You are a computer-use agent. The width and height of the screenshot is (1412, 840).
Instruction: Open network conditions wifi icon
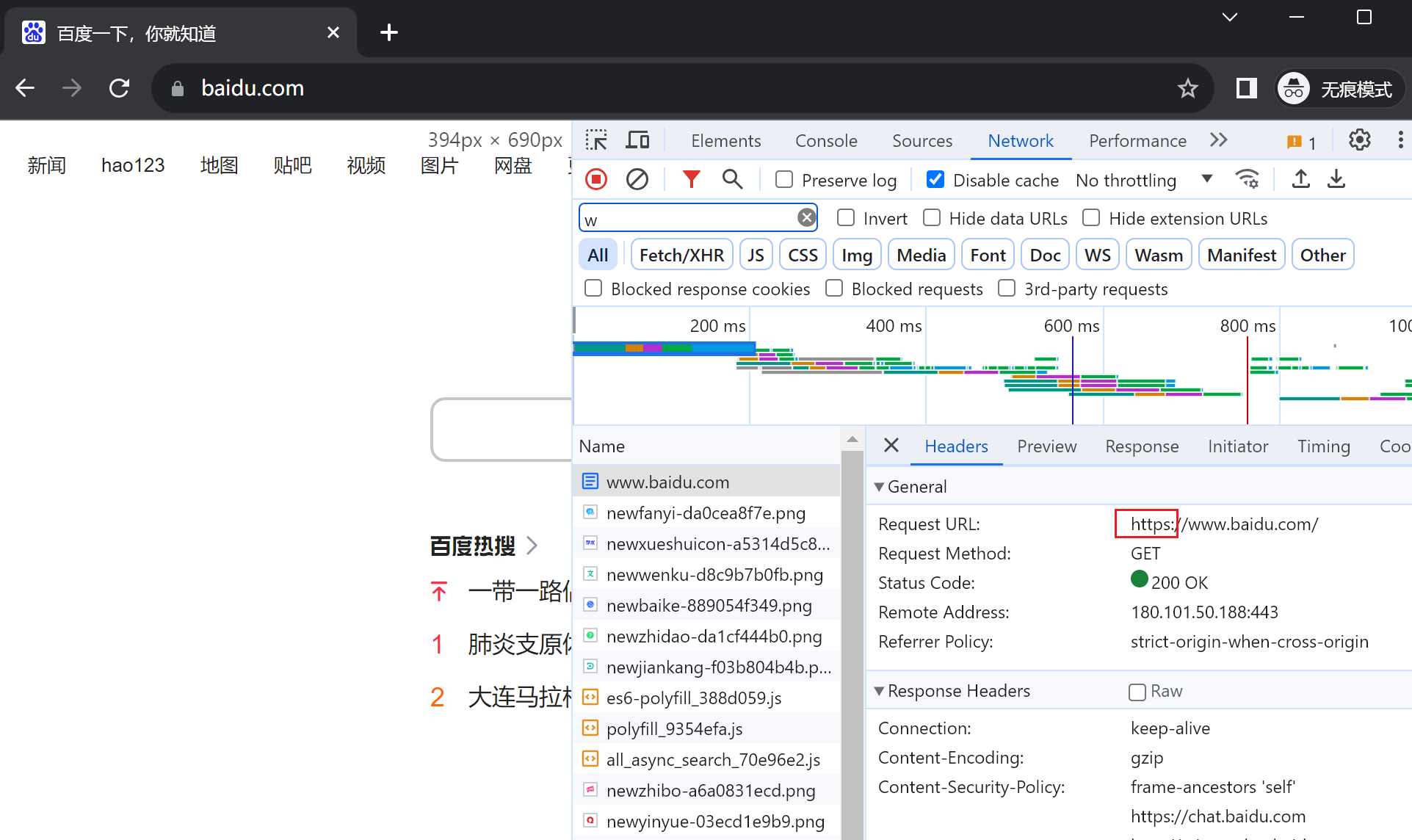click(1248, 179)
